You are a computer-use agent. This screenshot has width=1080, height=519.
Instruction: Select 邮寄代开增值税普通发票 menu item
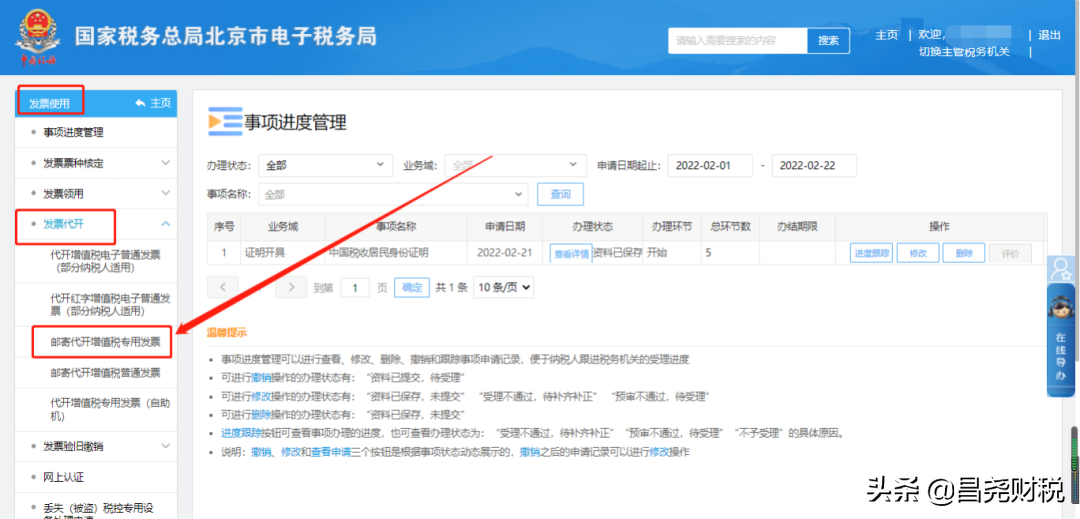105,373
